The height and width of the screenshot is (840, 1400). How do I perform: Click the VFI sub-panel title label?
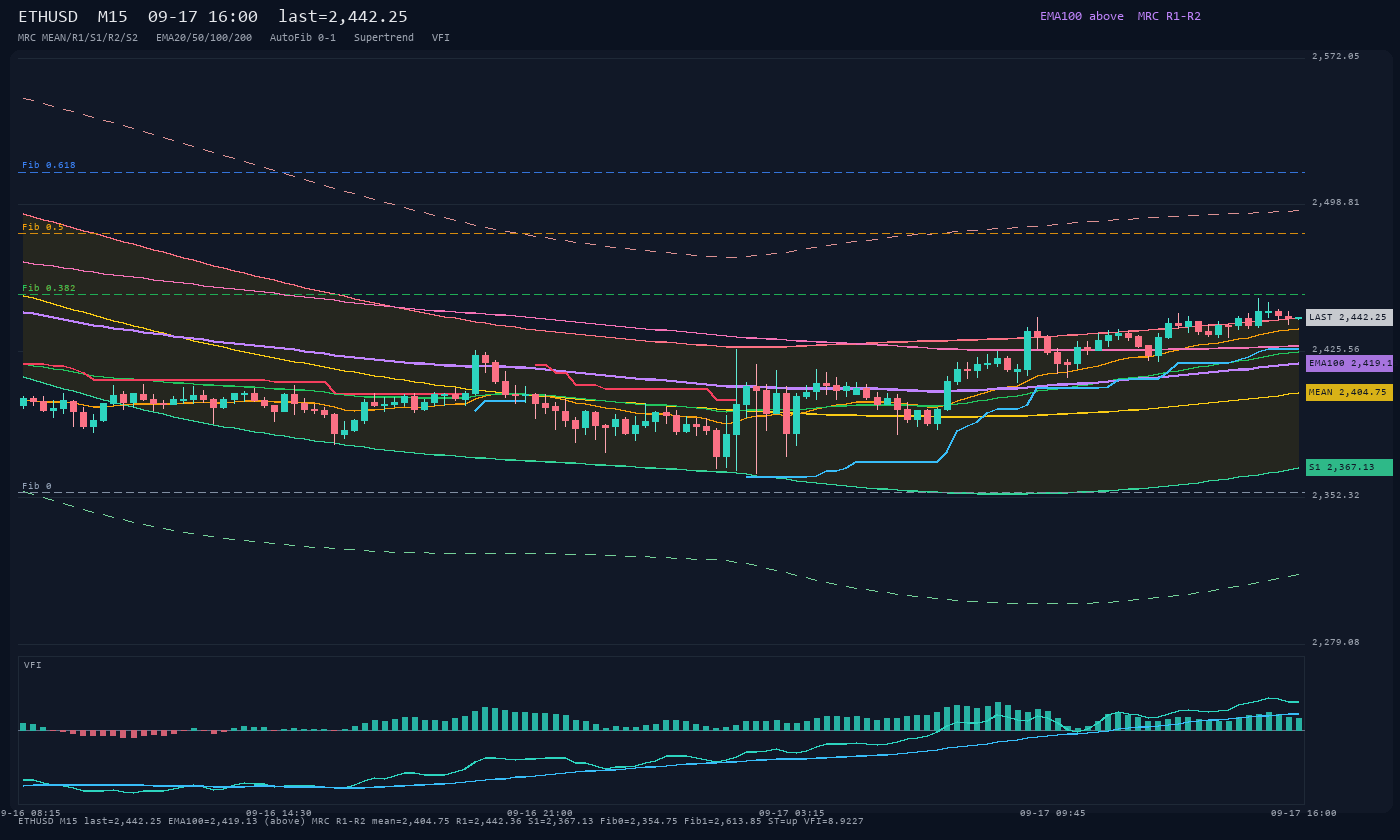pyautogui.click(x=33, y=665)
